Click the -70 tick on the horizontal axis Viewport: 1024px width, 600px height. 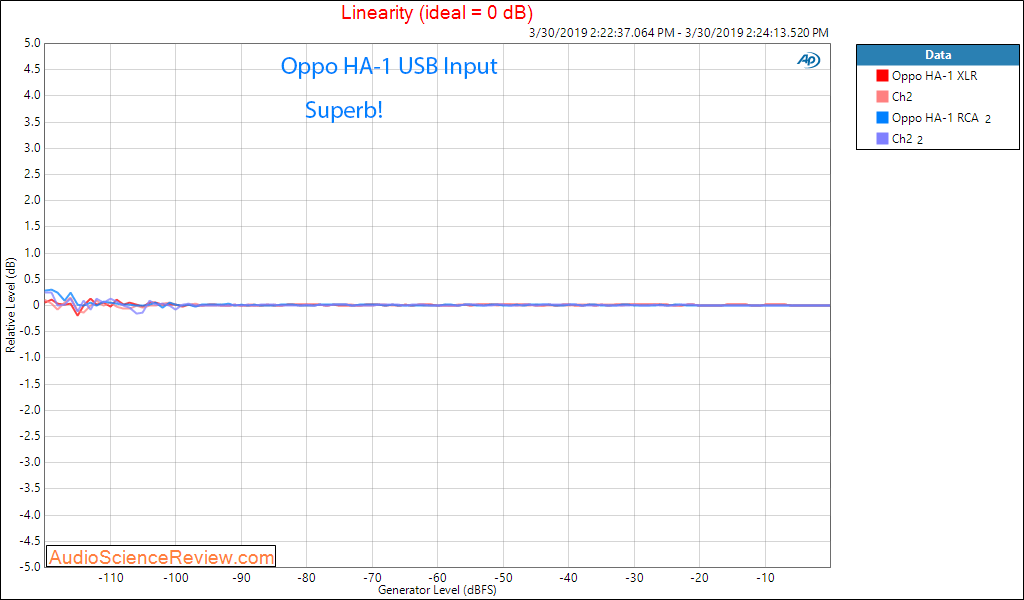pyautogui.click(x=372, y=578)
